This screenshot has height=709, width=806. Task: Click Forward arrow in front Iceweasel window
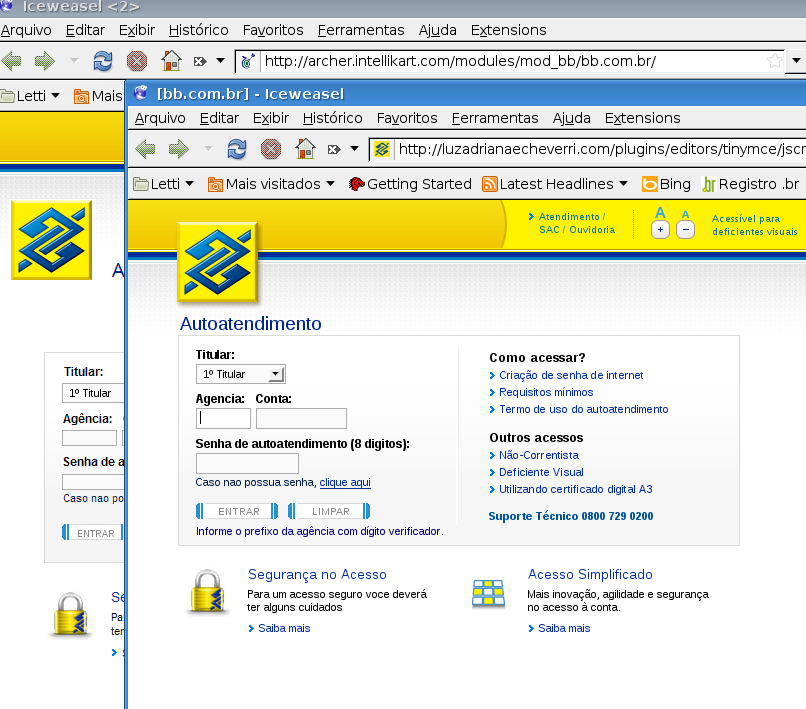pos(178,149)
